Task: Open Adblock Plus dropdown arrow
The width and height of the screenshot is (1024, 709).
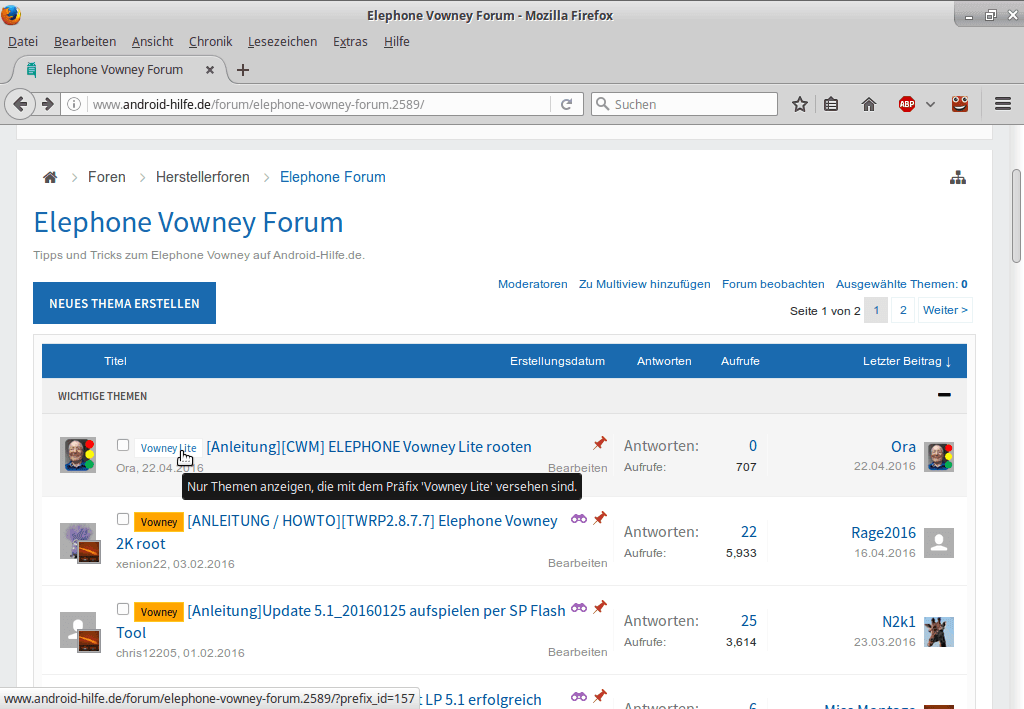Action: click(931, 104)
